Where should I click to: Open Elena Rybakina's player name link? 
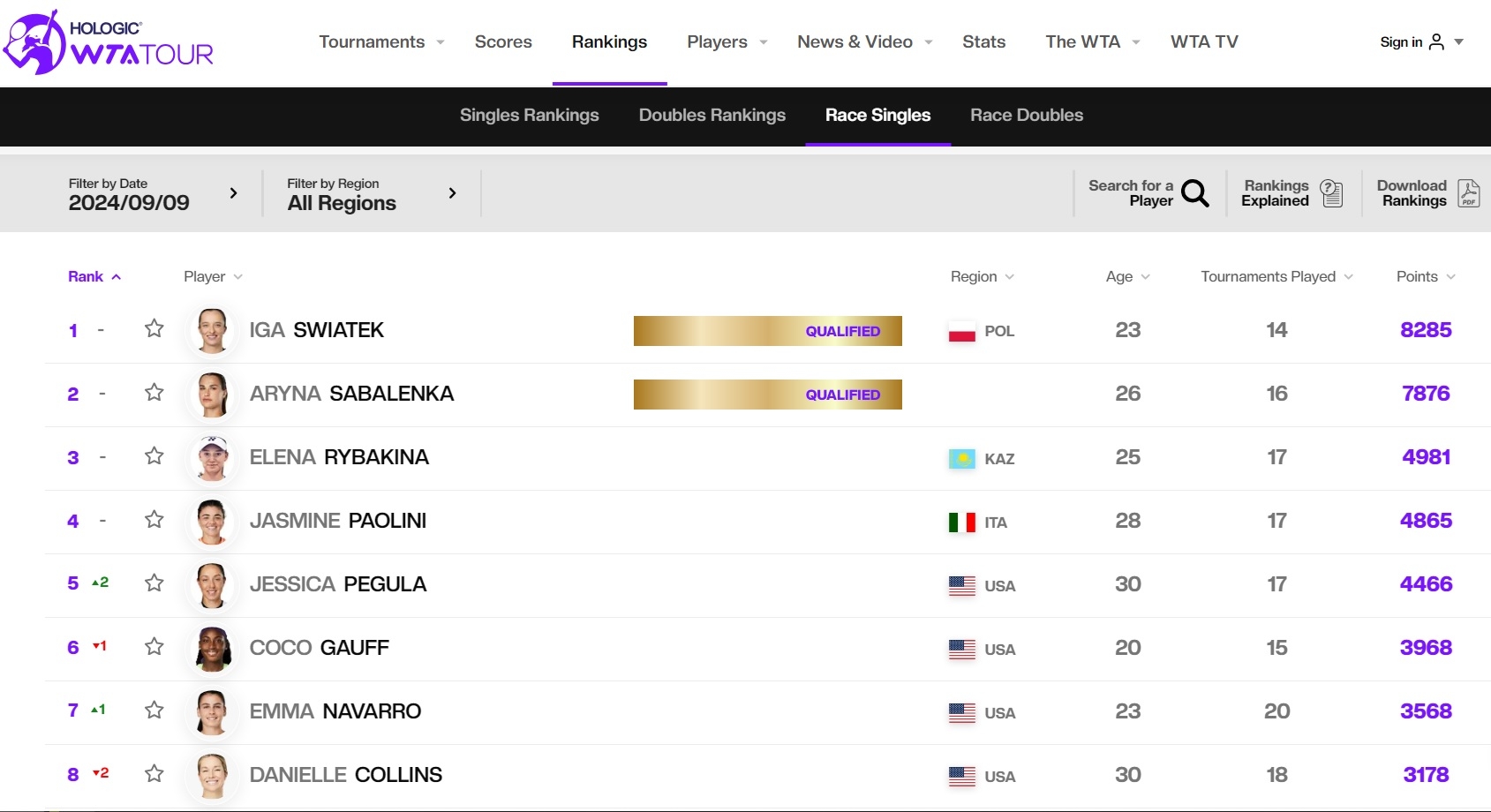pos(339,457)
